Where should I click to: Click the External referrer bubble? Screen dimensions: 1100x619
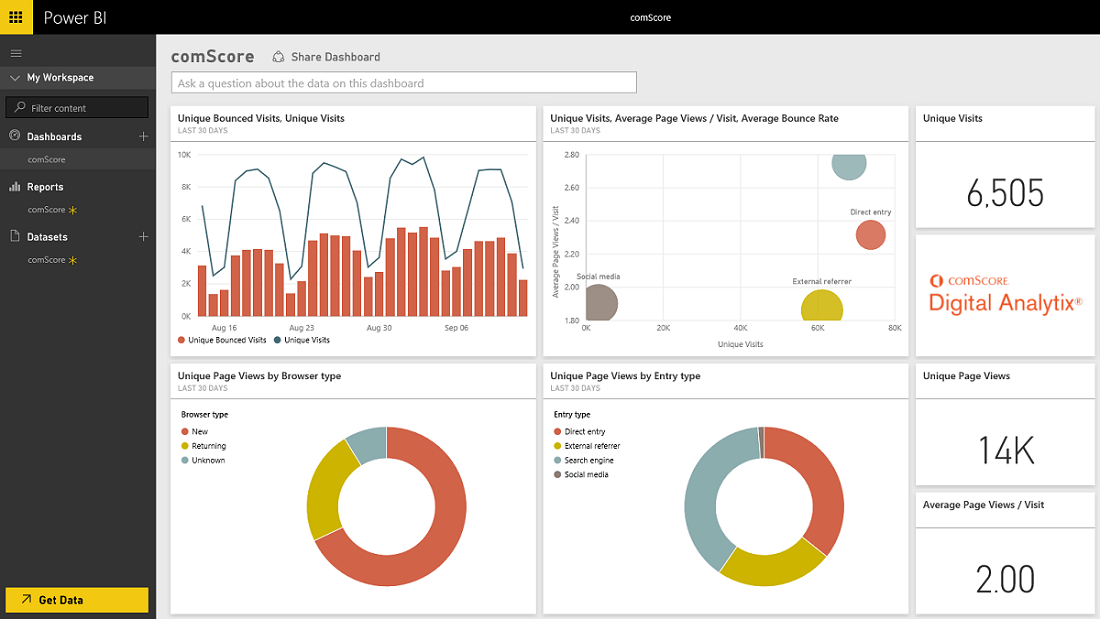pos(821,305)
